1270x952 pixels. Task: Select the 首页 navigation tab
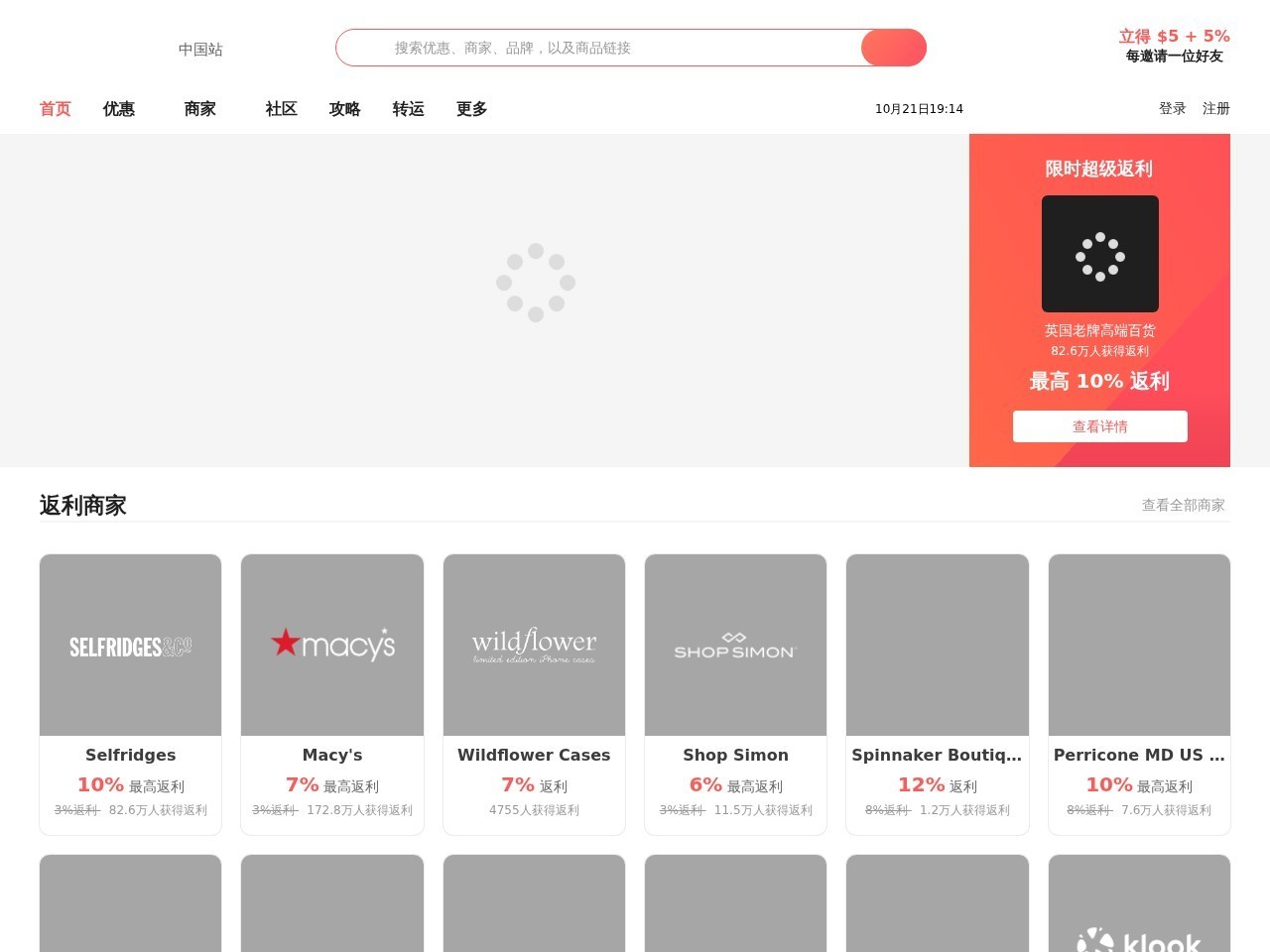[56, 109]
